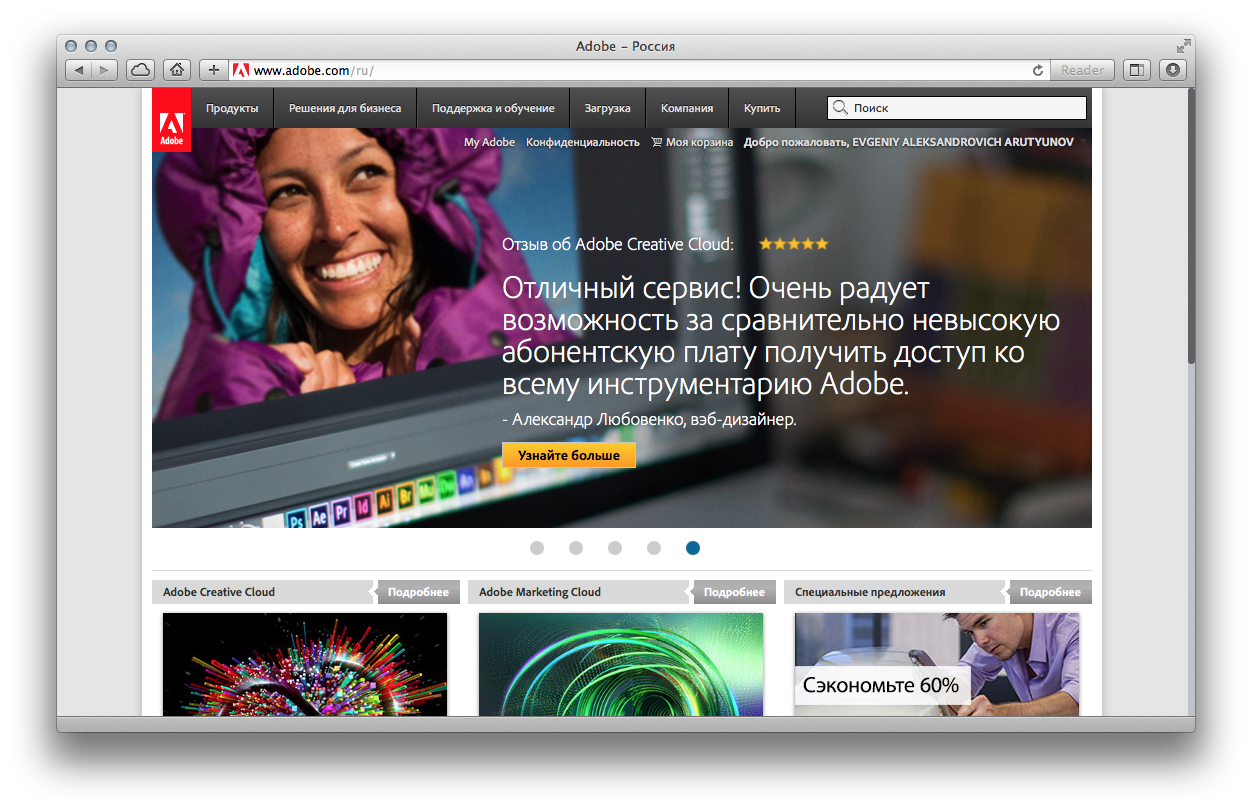
Task: Open the Купить menu item
Action: click(762, 108)
